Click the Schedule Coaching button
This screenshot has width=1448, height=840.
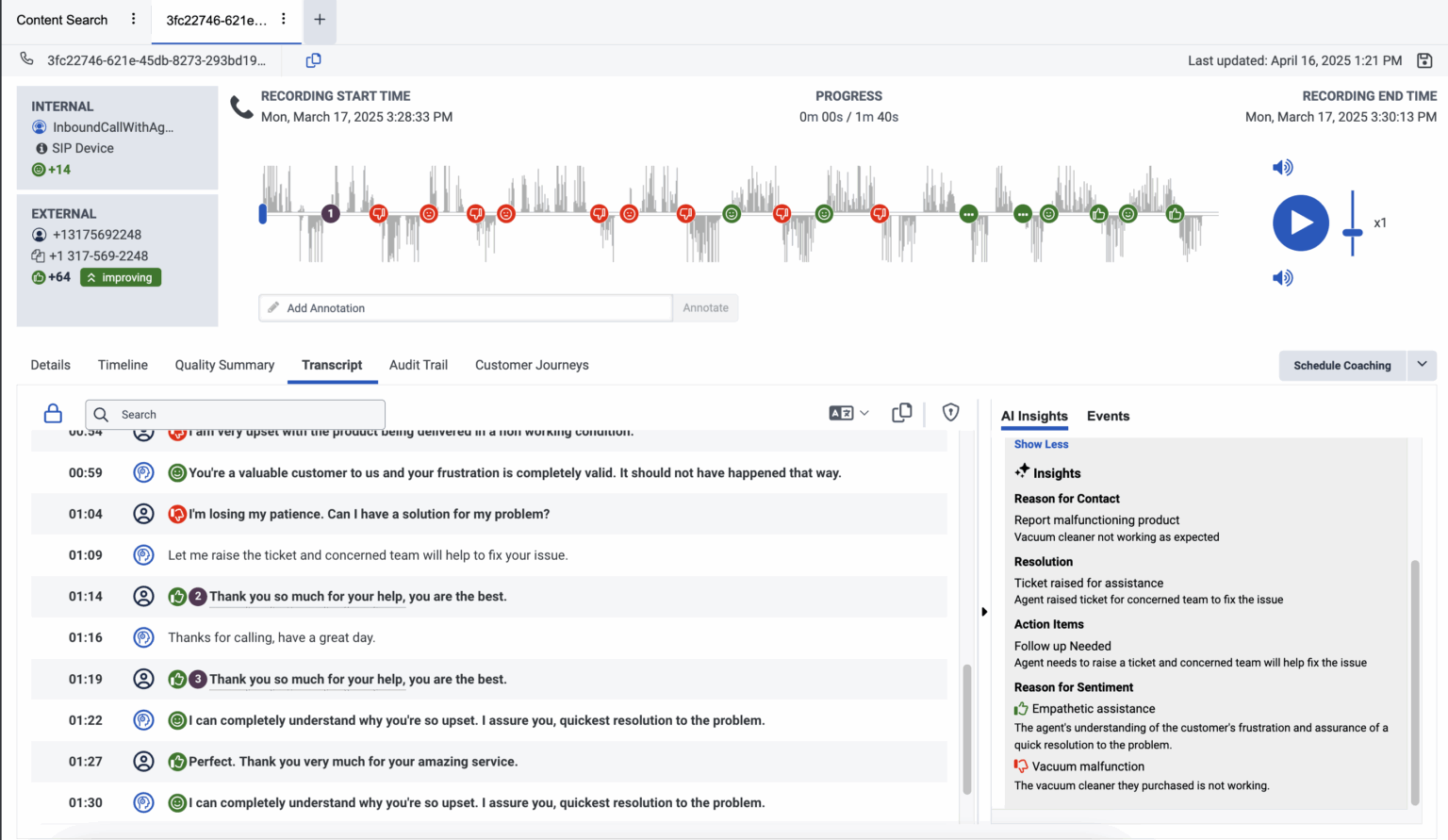[1341, 365]
